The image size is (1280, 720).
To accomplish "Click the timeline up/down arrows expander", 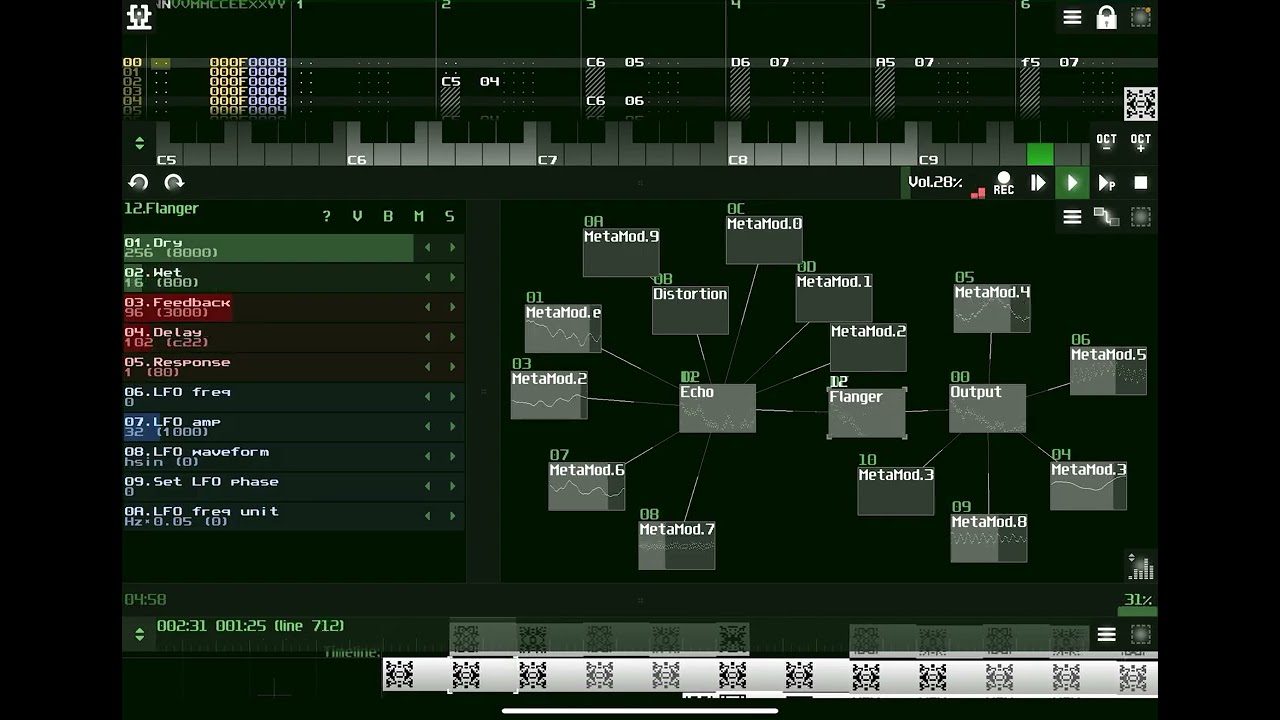I will tap(140, 633).
